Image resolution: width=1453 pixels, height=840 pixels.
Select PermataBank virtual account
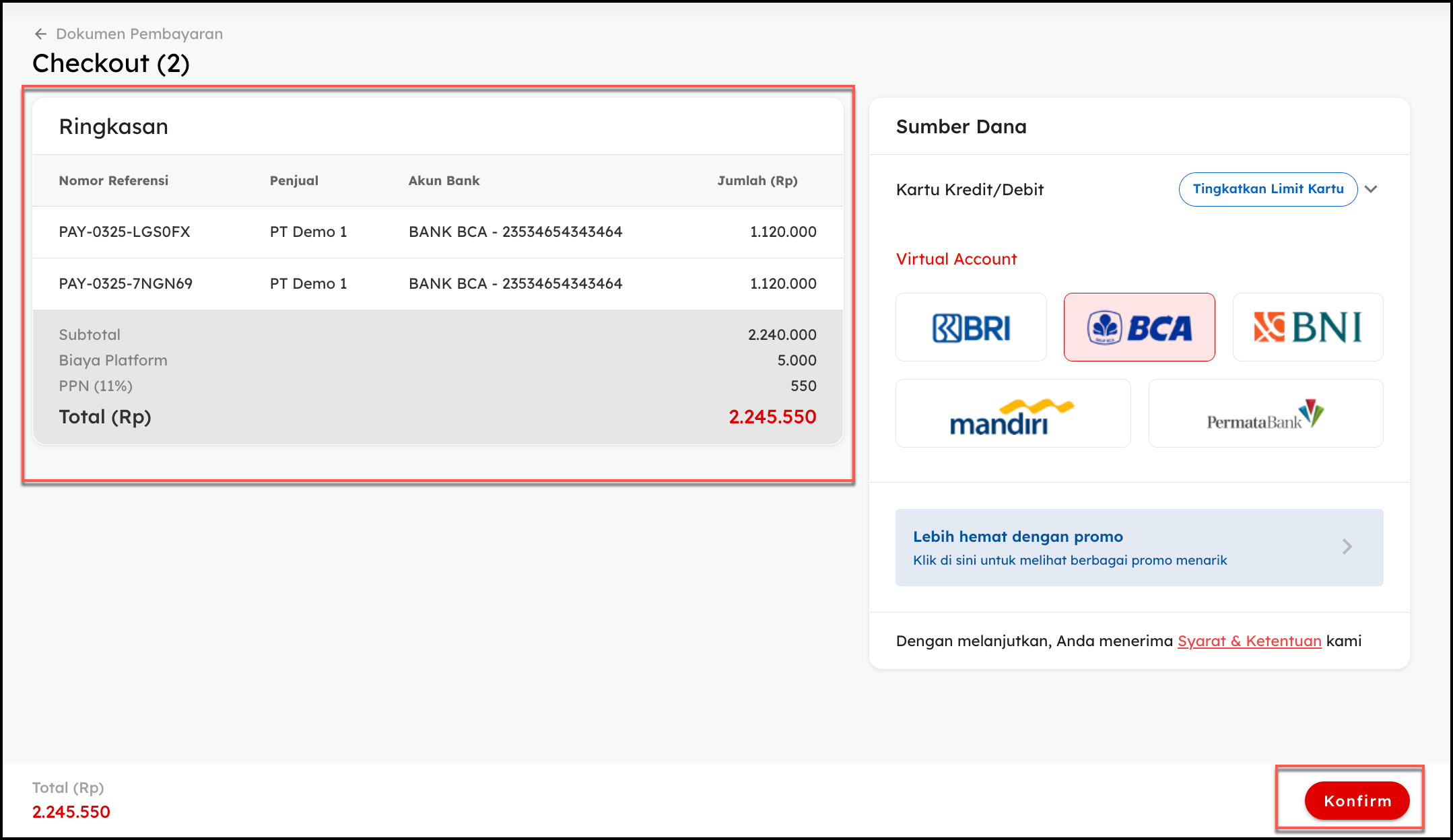[1265, 414]
